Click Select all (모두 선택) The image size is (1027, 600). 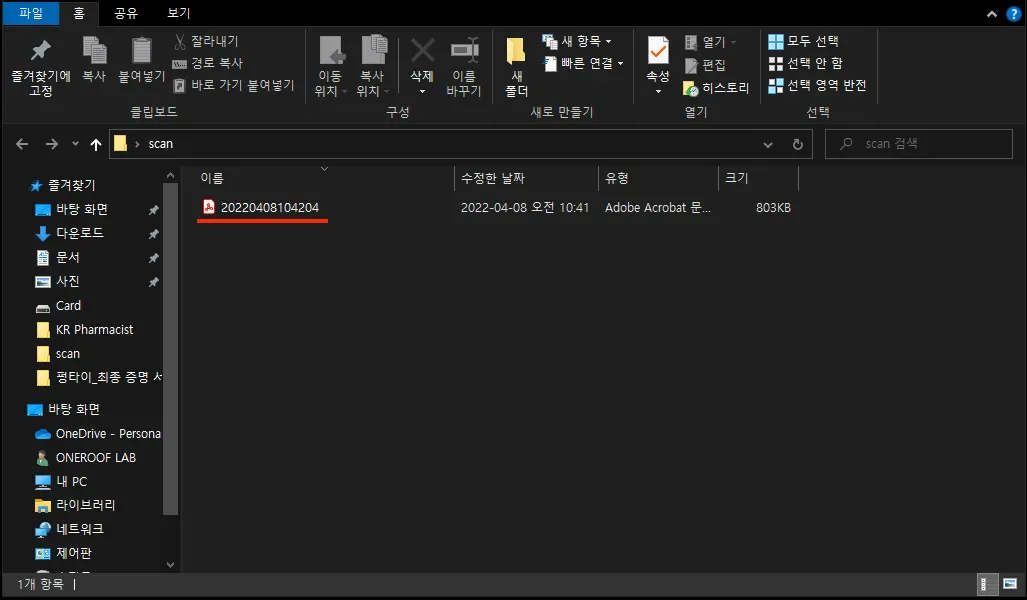pyautogui.click(x=804, y=41)
